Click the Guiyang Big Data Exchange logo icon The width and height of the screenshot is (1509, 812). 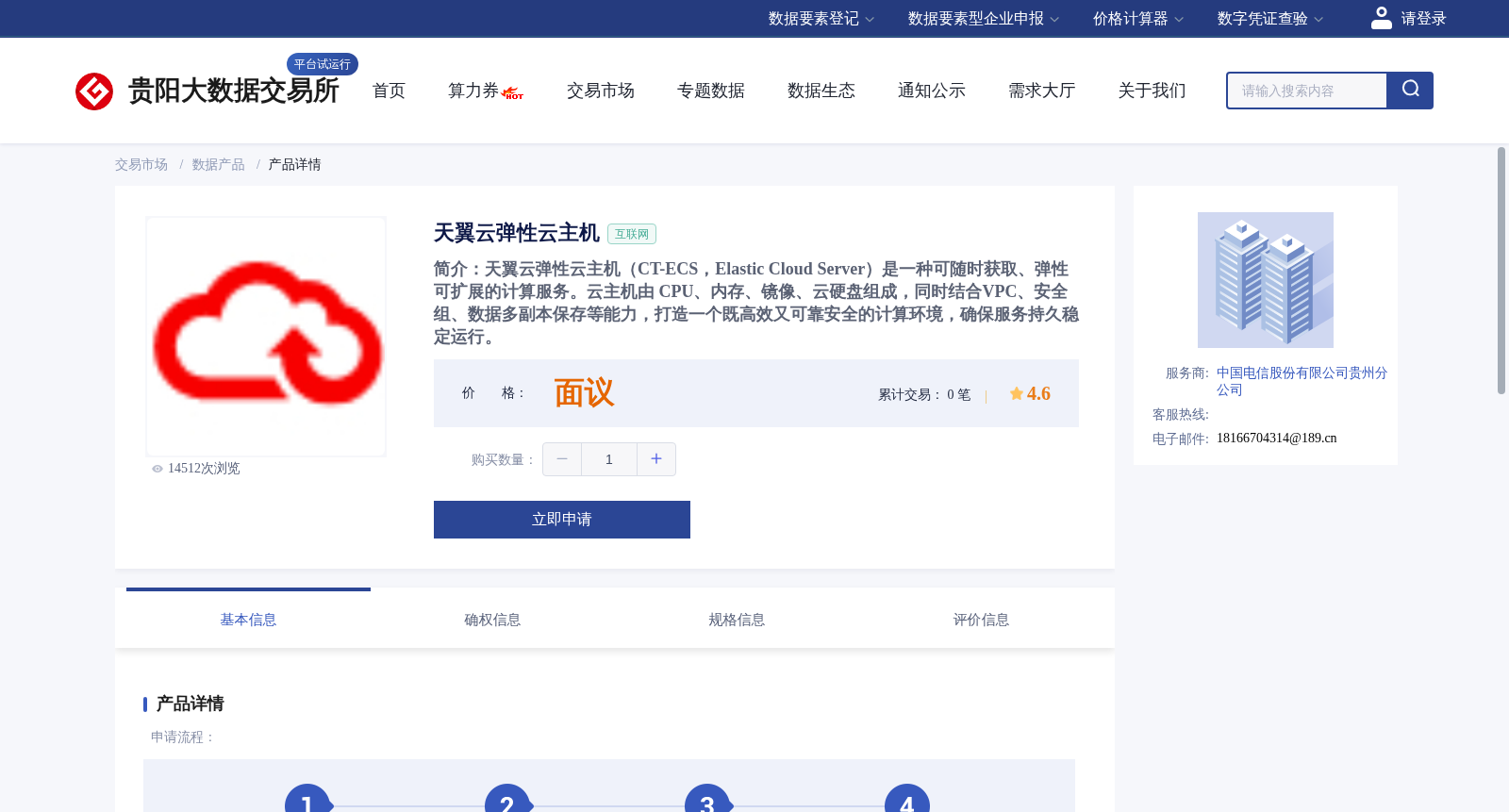[94, 91]
